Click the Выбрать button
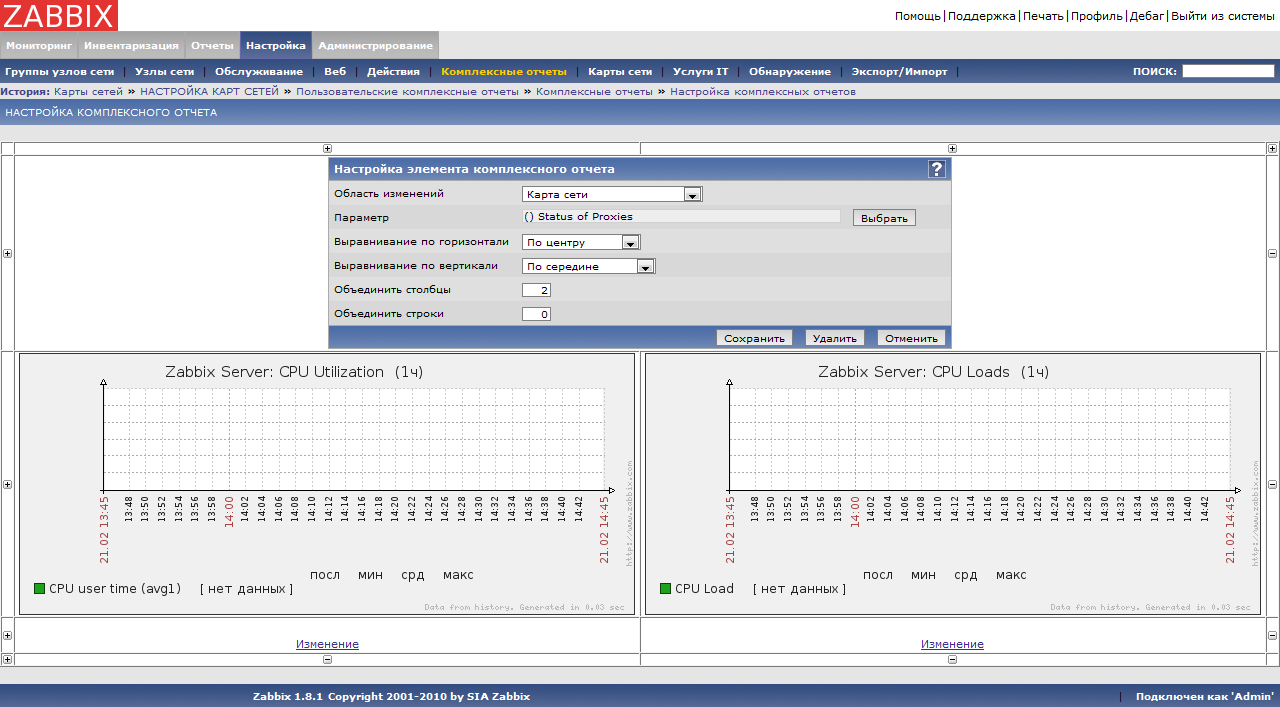Image resolution: width=1280 pixels, height=707 pixels. (884, 218)
